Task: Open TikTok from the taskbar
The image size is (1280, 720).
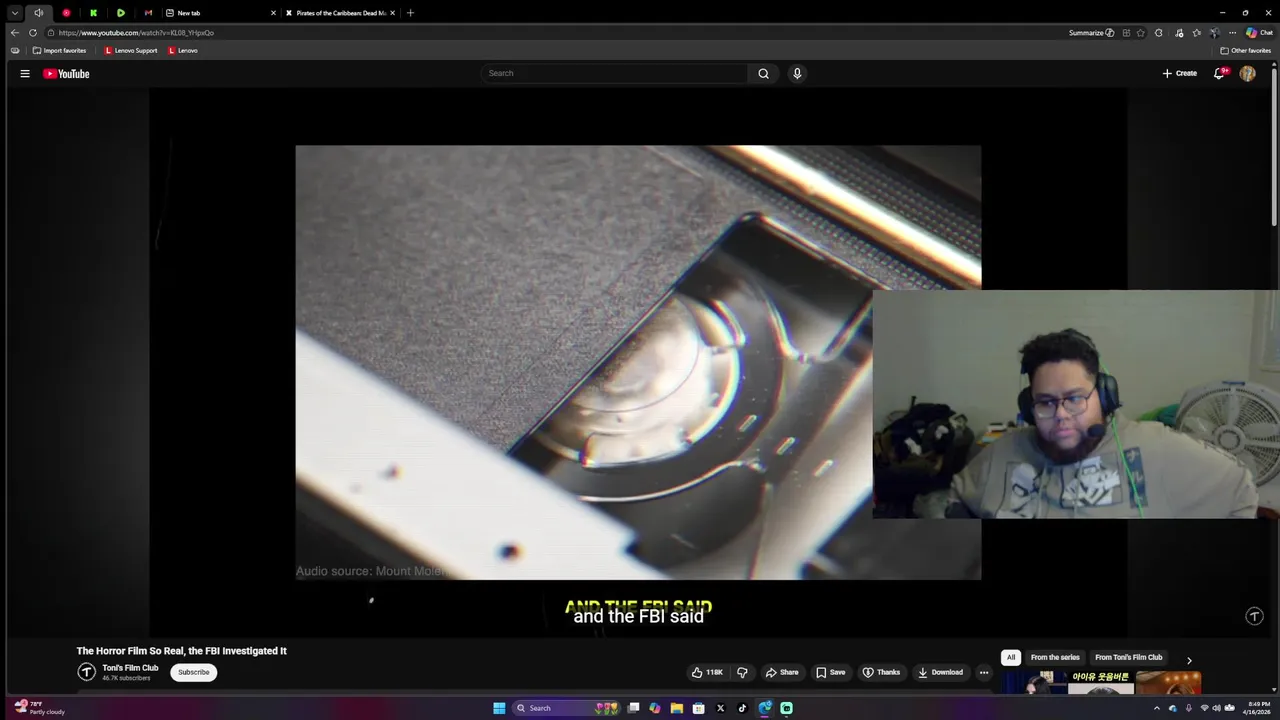Action: (x=742, y=708)
